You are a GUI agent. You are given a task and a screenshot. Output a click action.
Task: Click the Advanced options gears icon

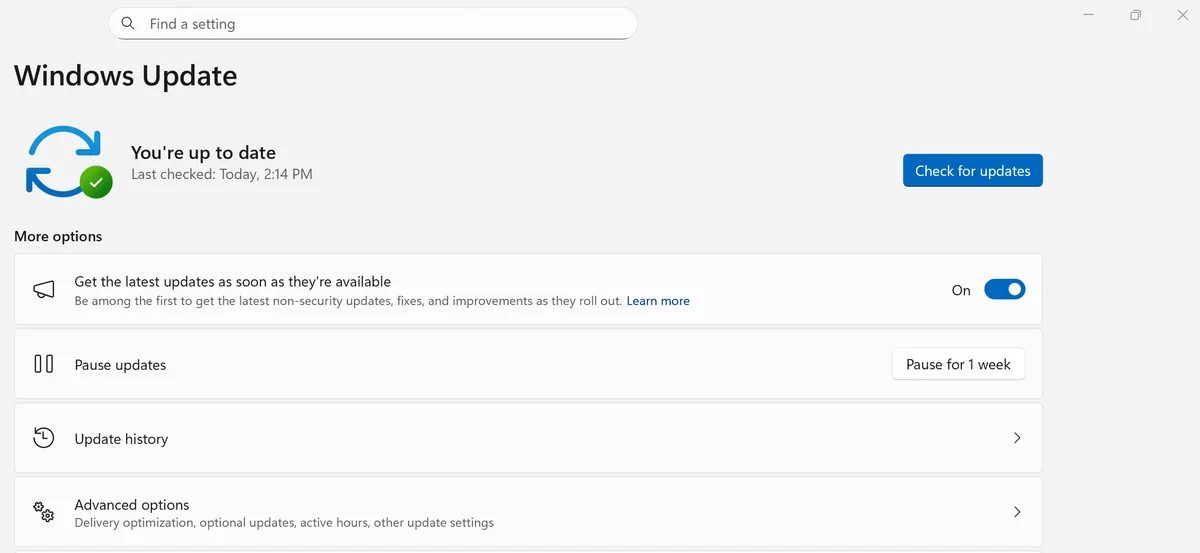[44, 512]
